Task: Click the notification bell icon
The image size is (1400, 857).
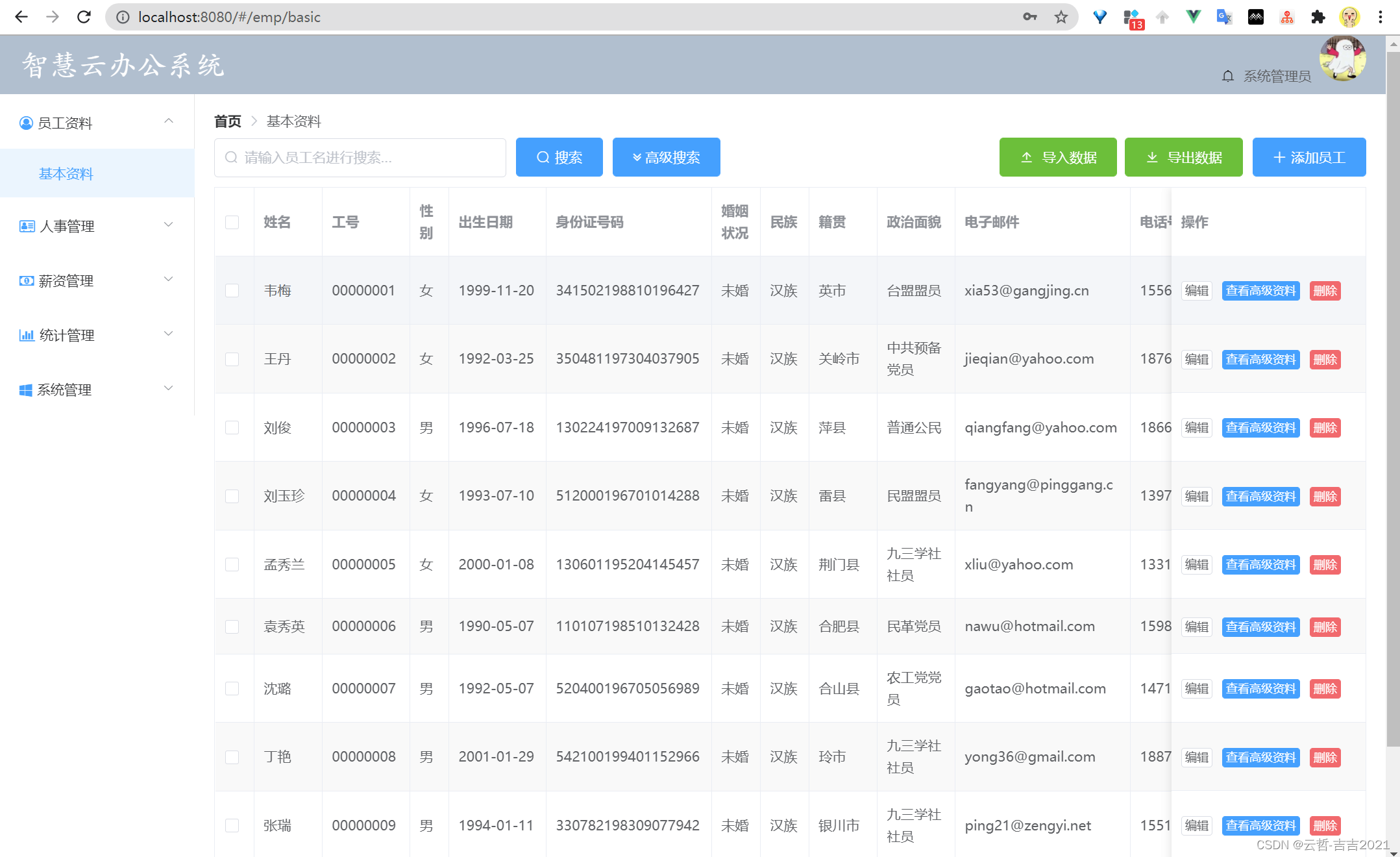Action: (x=1227, y=77)
